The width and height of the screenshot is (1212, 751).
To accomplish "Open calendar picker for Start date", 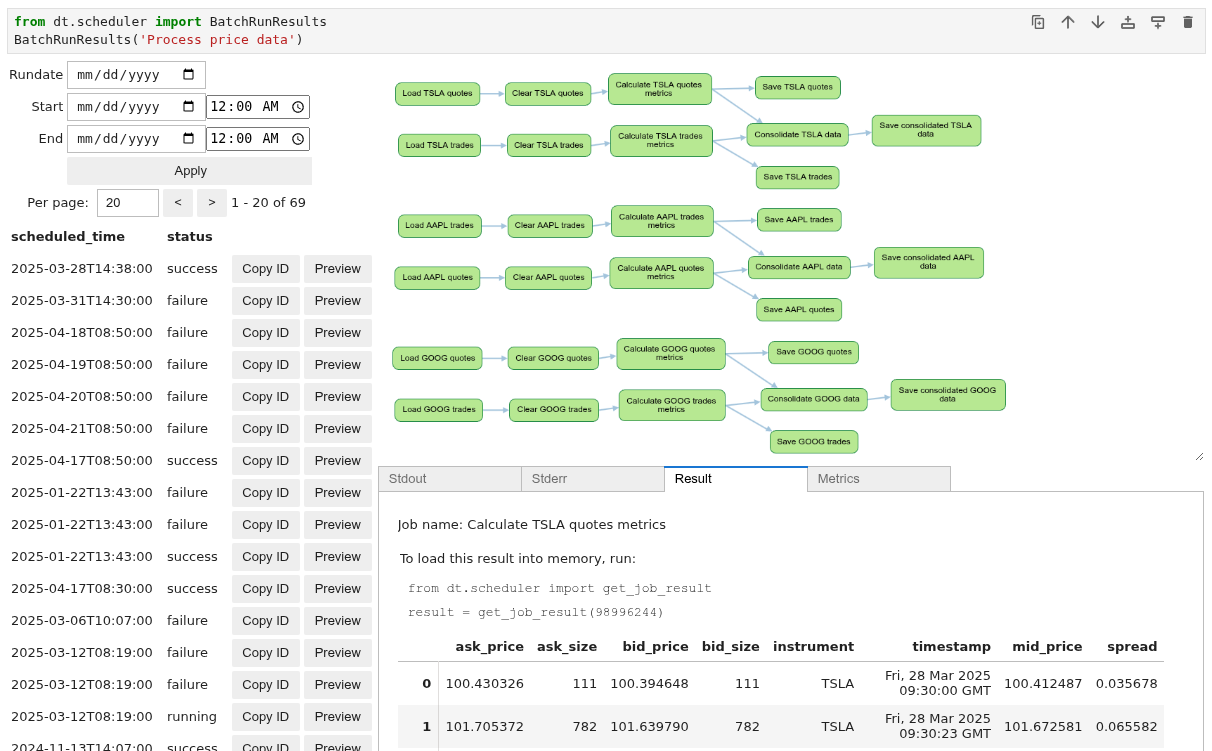I will pos(189,107).
